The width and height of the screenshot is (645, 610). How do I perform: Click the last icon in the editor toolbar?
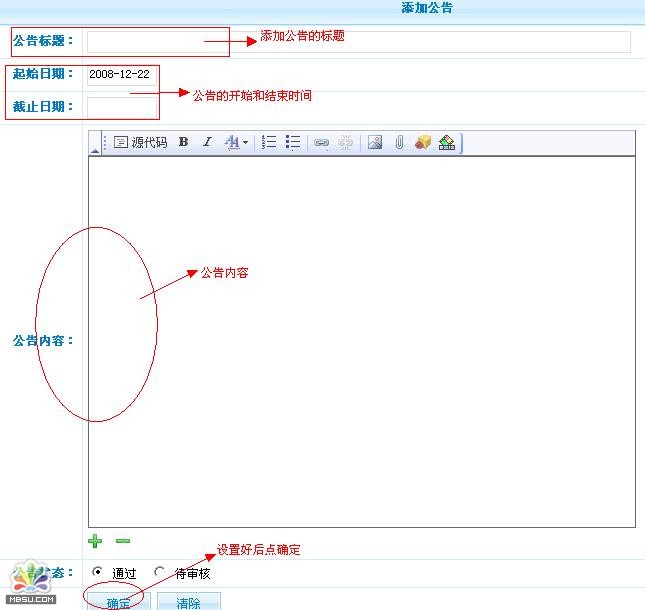point(447,143)
